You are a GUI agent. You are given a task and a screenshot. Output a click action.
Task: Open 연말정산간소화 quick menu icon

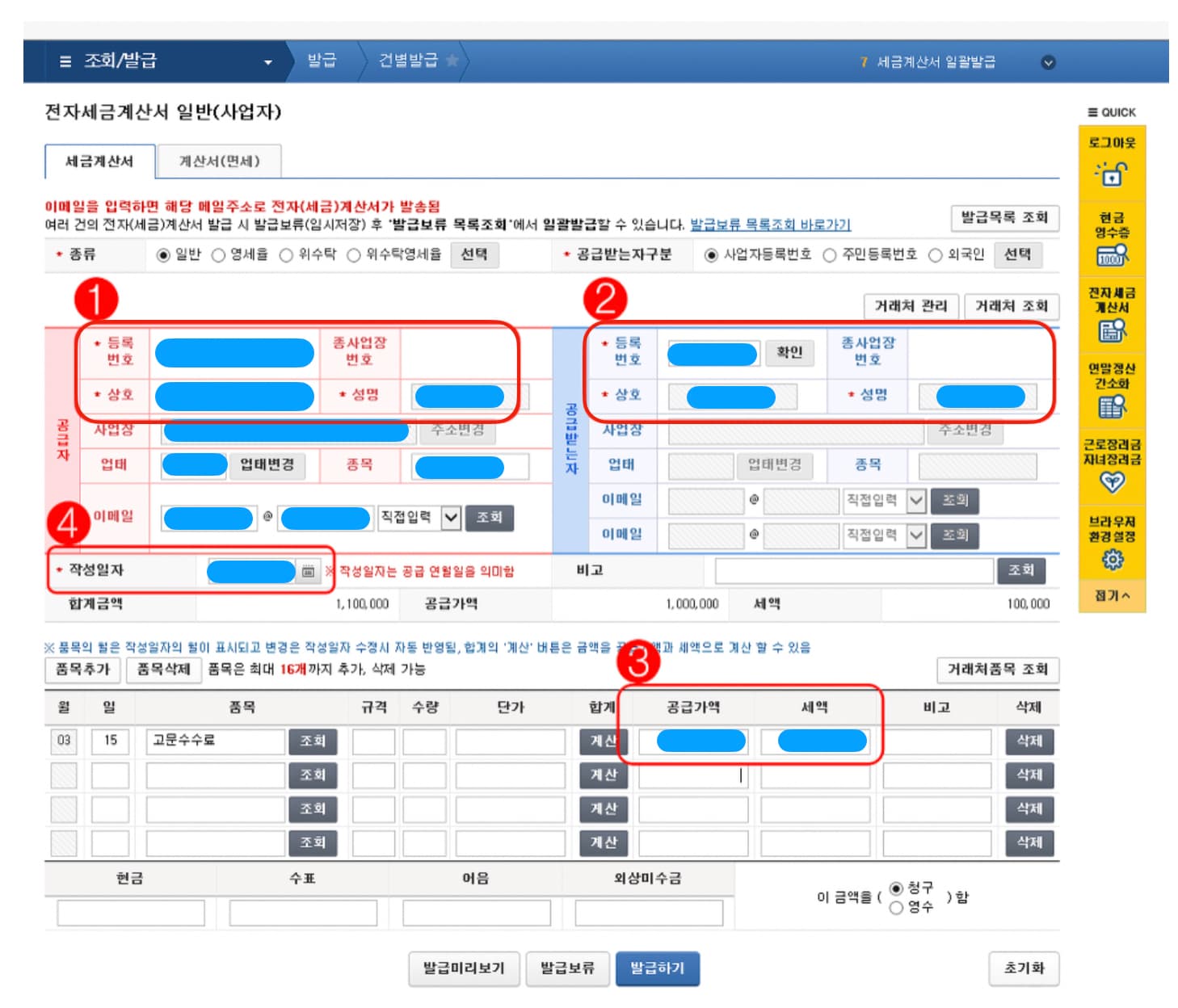coord(1112,406)
